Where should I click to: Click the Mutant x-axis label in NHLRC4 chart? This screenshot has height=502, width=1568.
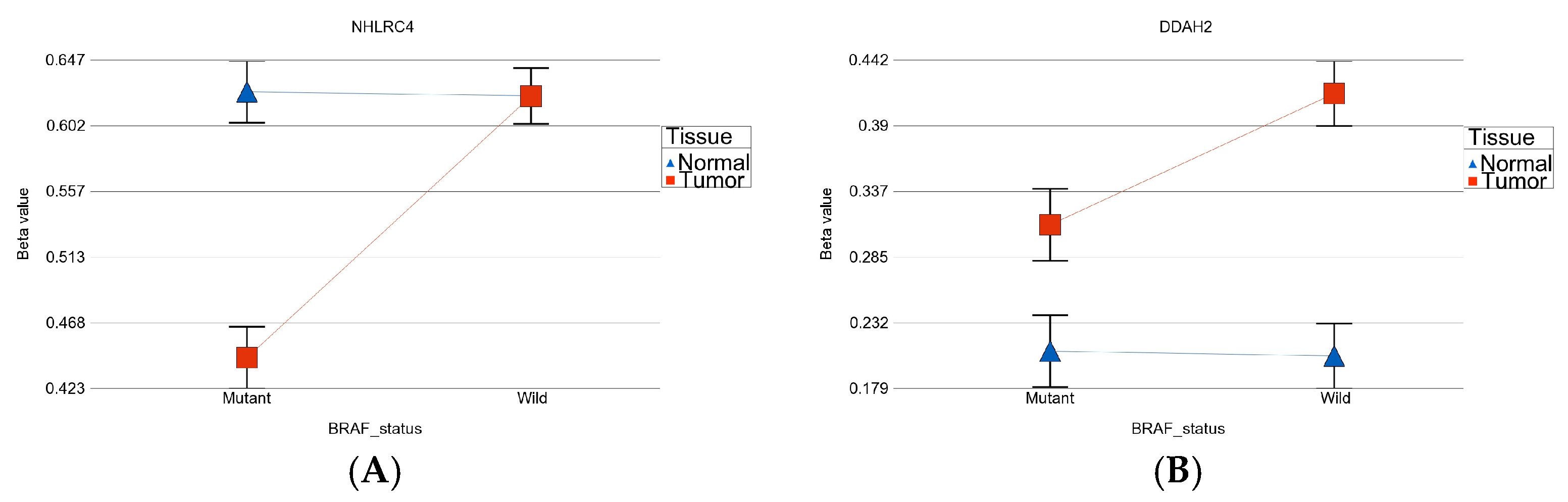tap(246, 398)
